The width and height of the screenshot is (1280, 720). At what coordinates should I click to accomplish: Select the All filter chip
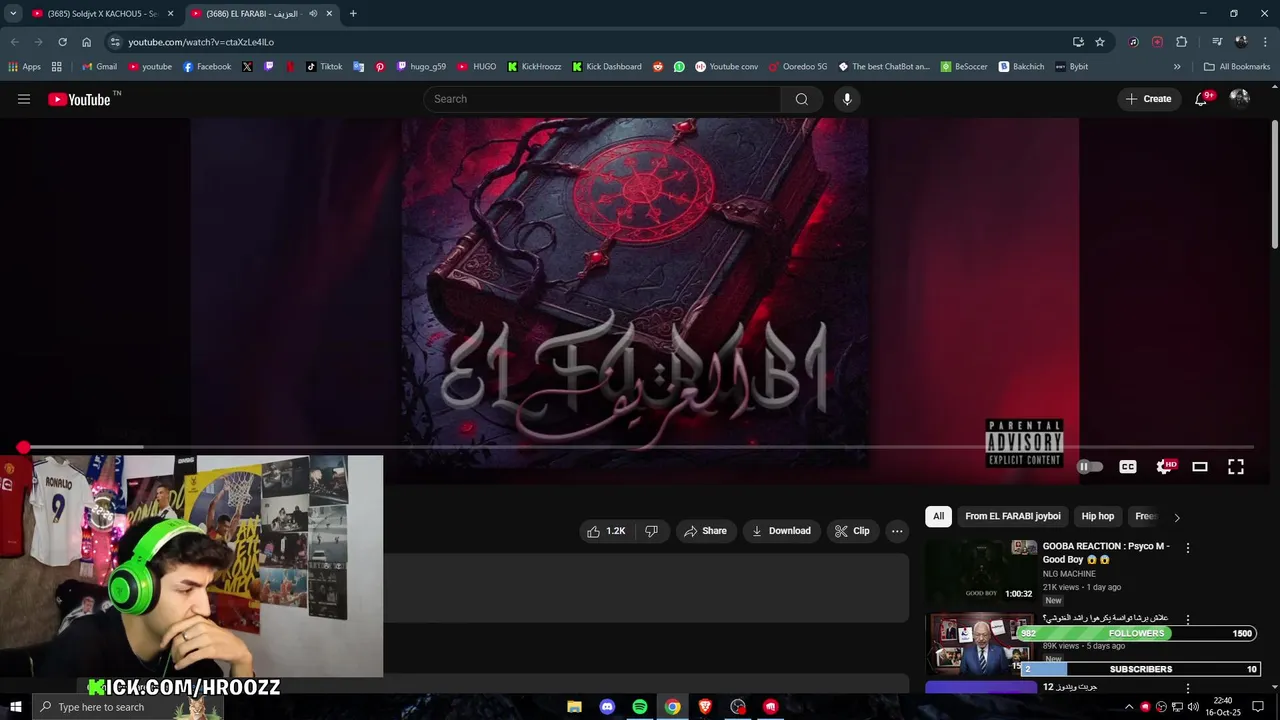(x=938, y=517)
